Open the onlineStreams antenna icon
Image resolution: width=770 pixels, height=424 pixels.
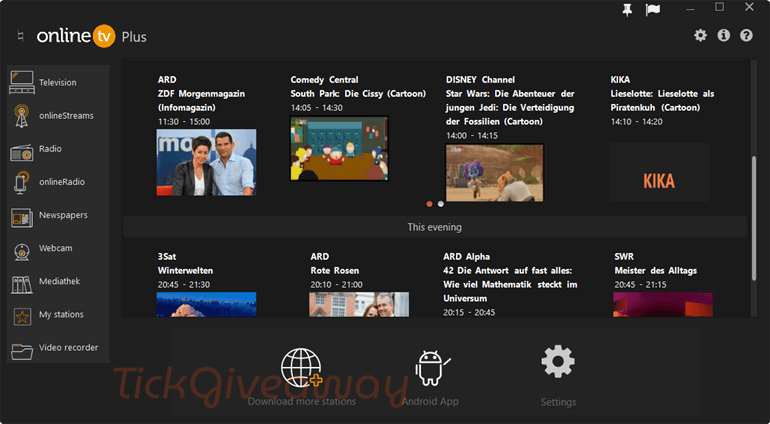(21, 116)
